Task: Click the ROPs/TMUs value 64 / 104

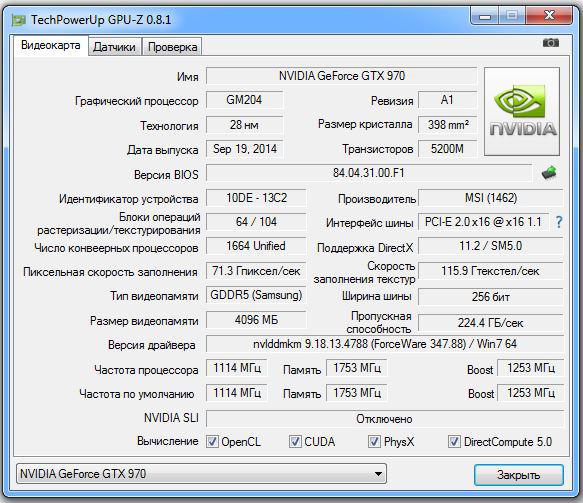Action: (x=256, y=222)
